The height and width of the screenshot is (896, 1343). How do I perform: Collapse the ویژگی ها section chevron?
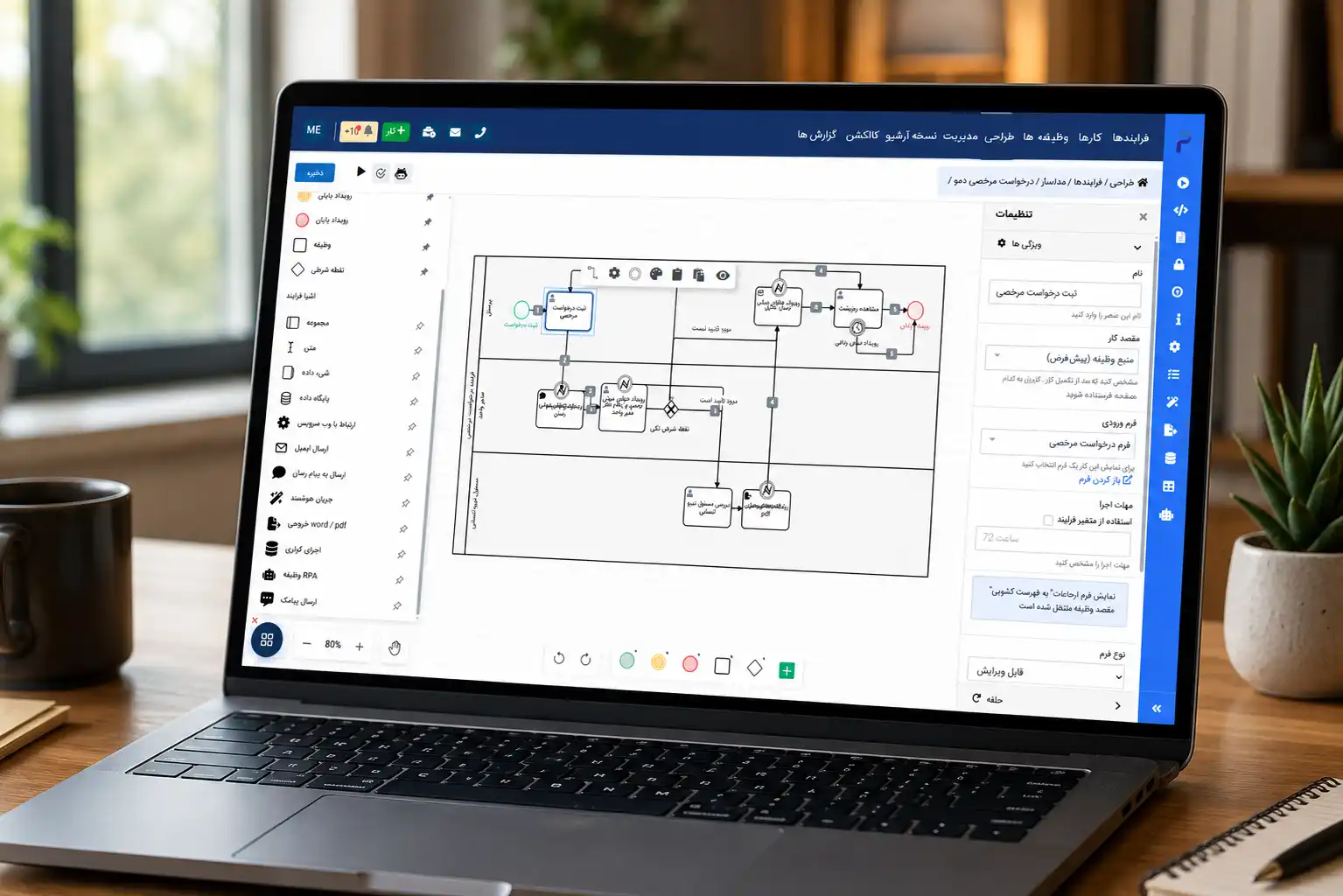tap(1137, 248)
